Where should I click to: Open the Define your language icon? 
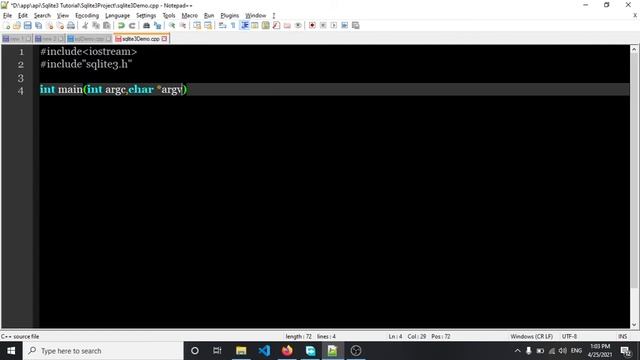pyautogui.click(x=255, y=25)
